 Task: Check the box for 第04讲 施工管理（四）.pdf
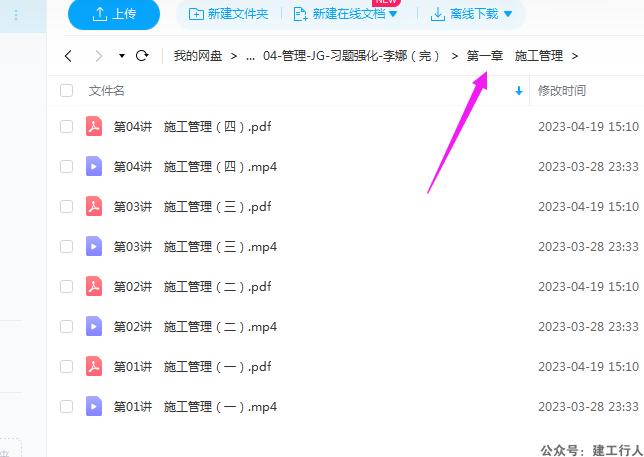click(x=67, y=126)
